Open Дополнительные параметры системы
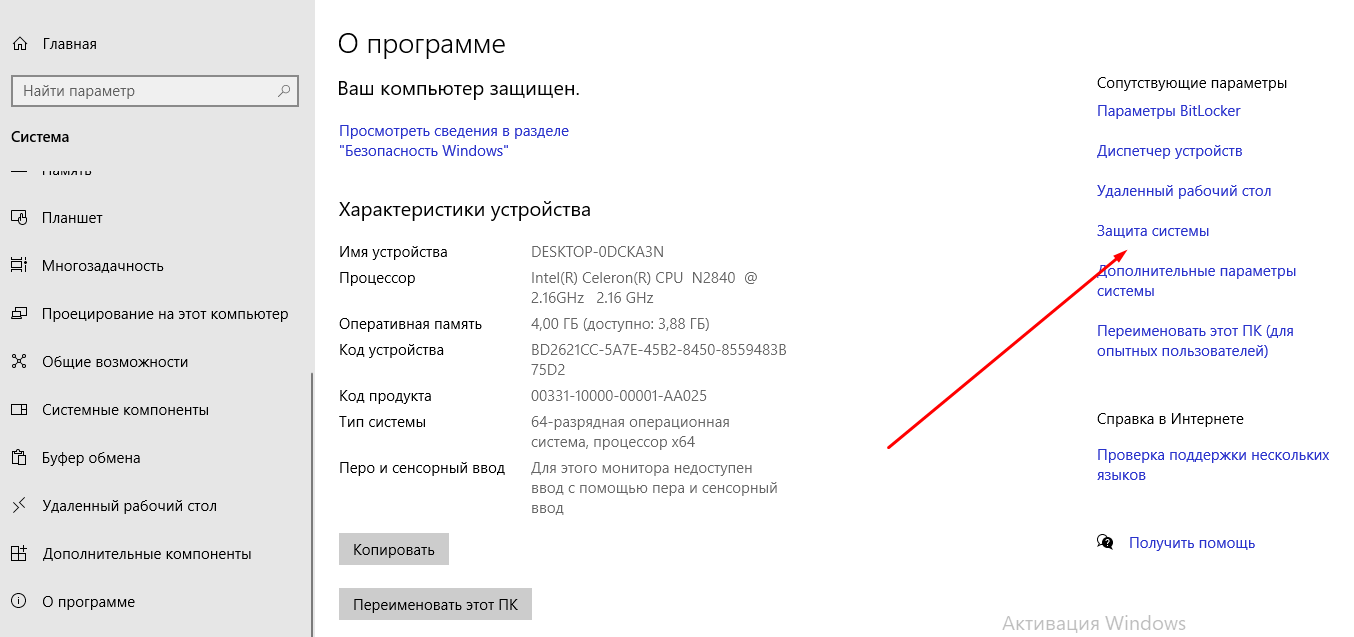The height and width of the screenshot is (637, 1354). tap(1196, 280)
